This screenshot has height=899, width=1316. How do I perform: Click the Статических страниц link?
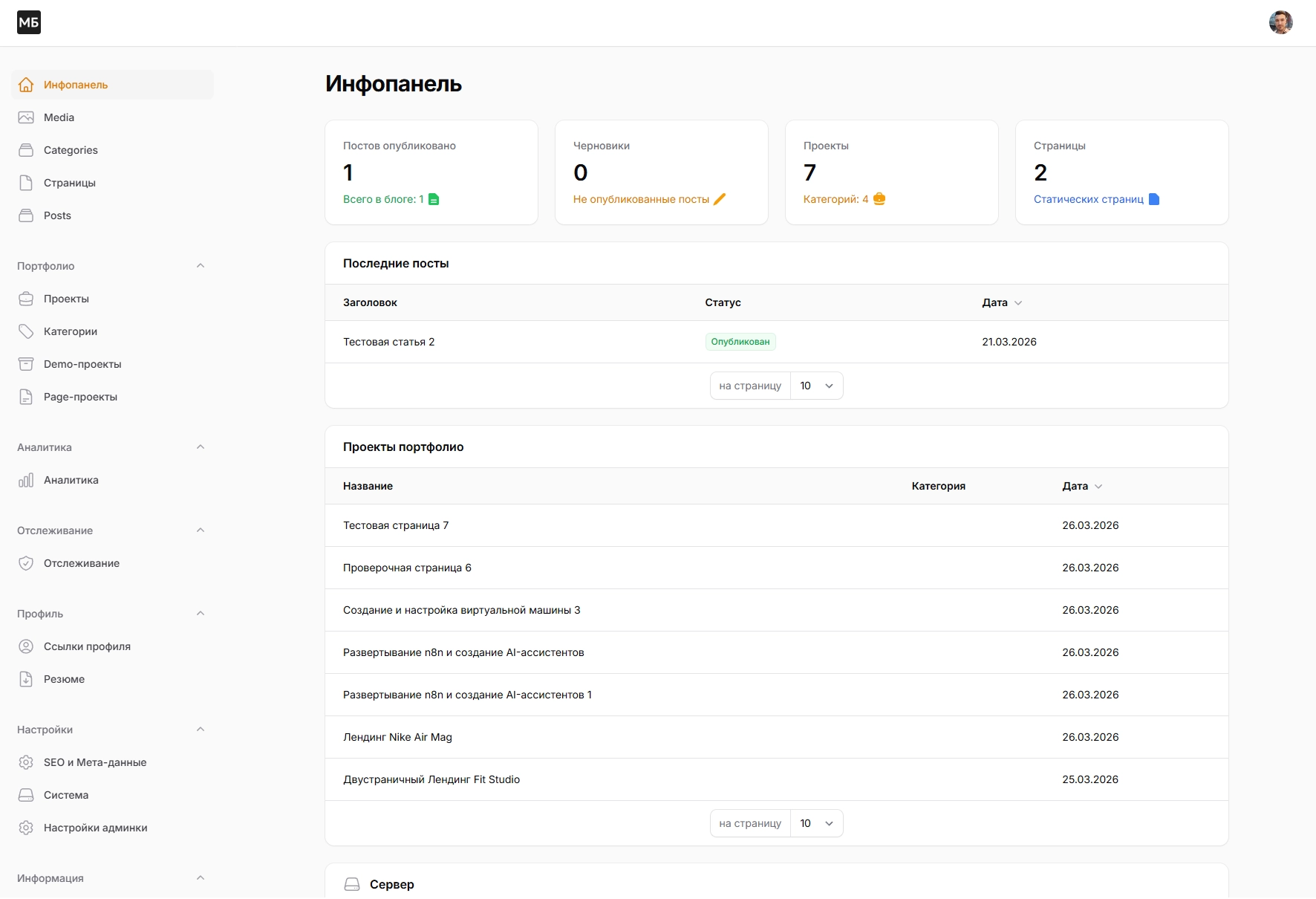point(1088,199)
